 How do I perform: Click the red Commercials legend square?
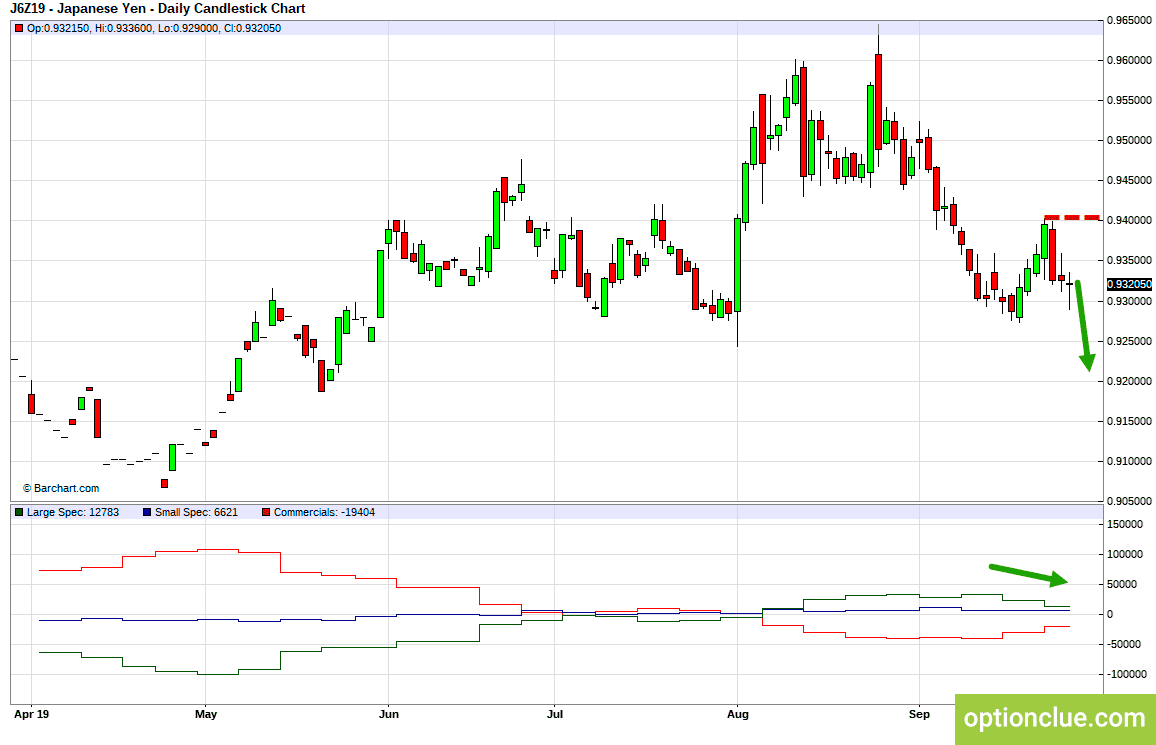pyautogui.click(x=266, y=512)
